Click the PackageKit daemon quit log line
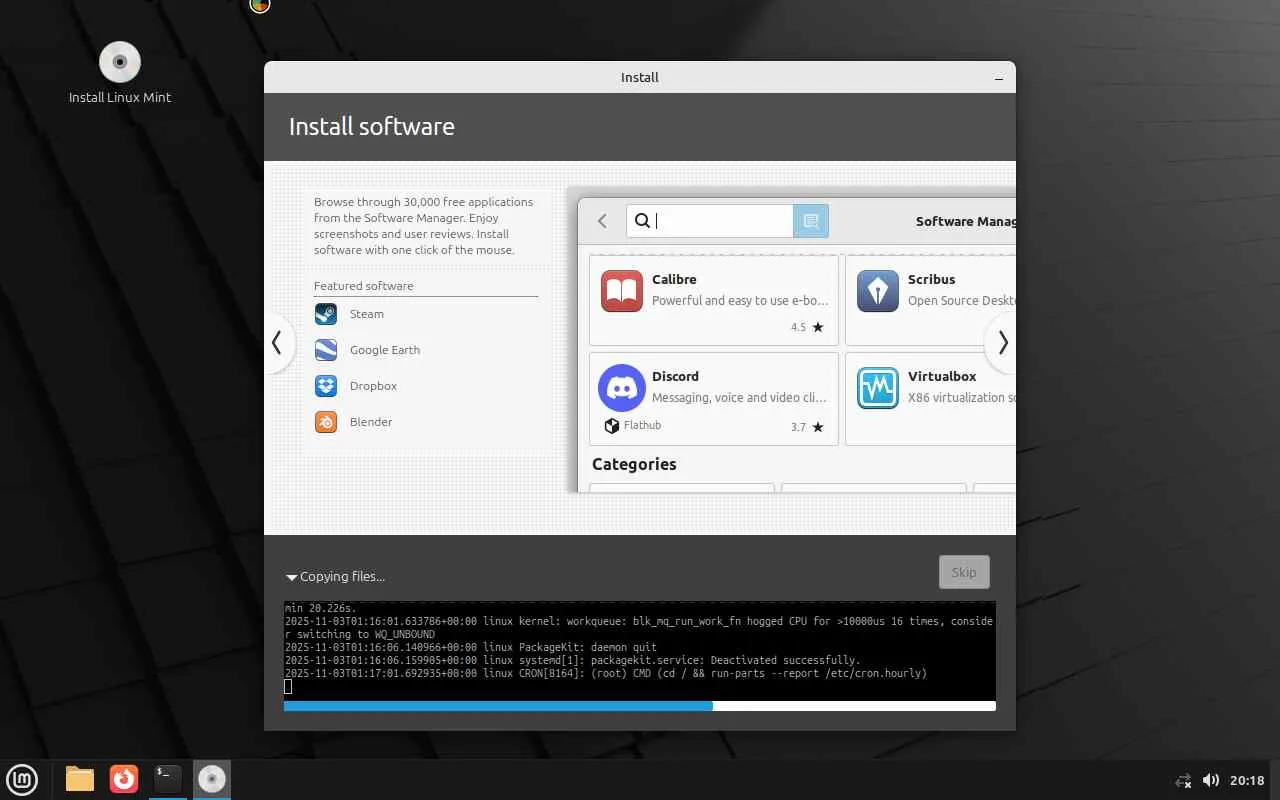Image resolution: width=1280 pixels, height=800 pixels. [471, 647]
